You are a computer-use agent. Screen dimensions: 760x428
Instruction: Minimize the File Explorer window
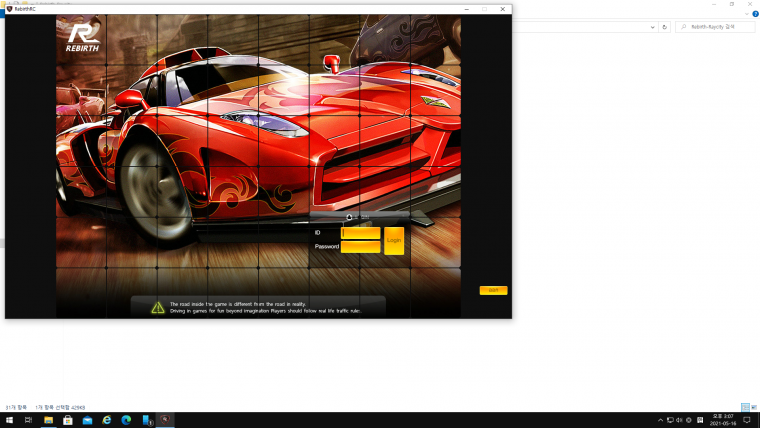[x=714, y=4]
